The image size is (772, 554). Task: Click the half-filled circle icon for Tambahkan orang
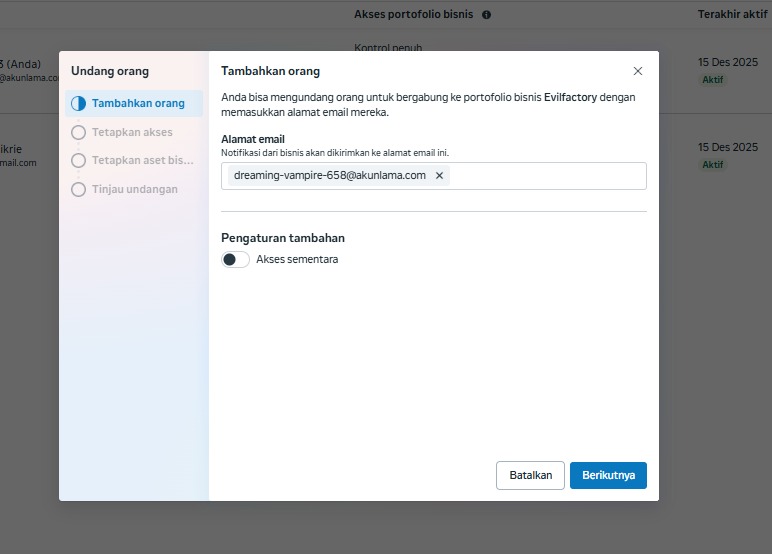(x=79, y=104)
